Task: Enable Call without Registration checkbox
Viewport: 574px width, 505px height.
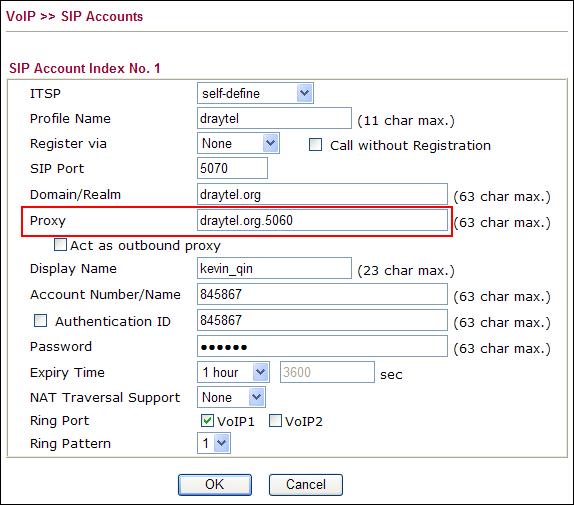Action: click(315, 145)
